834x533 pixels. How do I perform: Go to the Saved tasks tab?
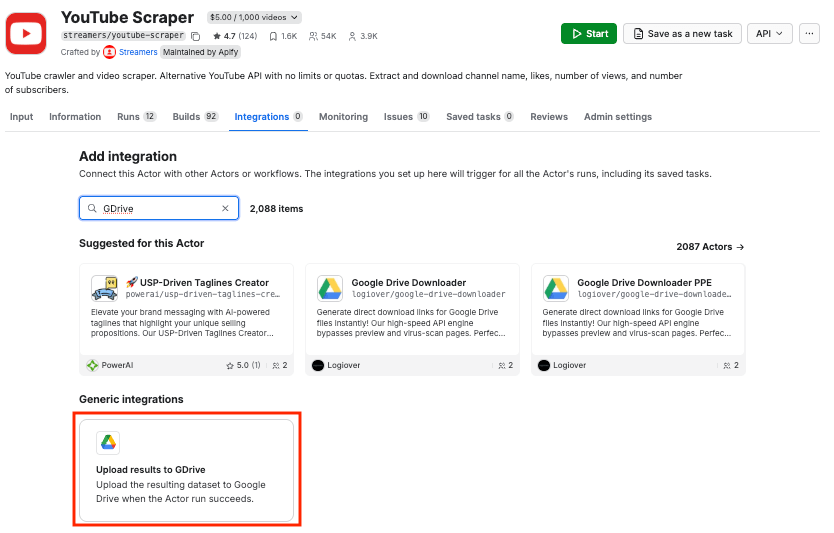pyautogui.click(x=480, y=117)
